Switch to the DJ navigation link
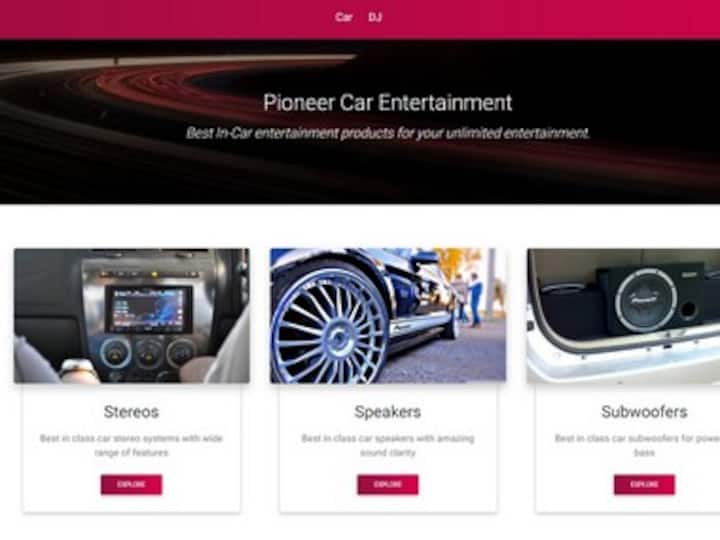 [x=375, y=17]
